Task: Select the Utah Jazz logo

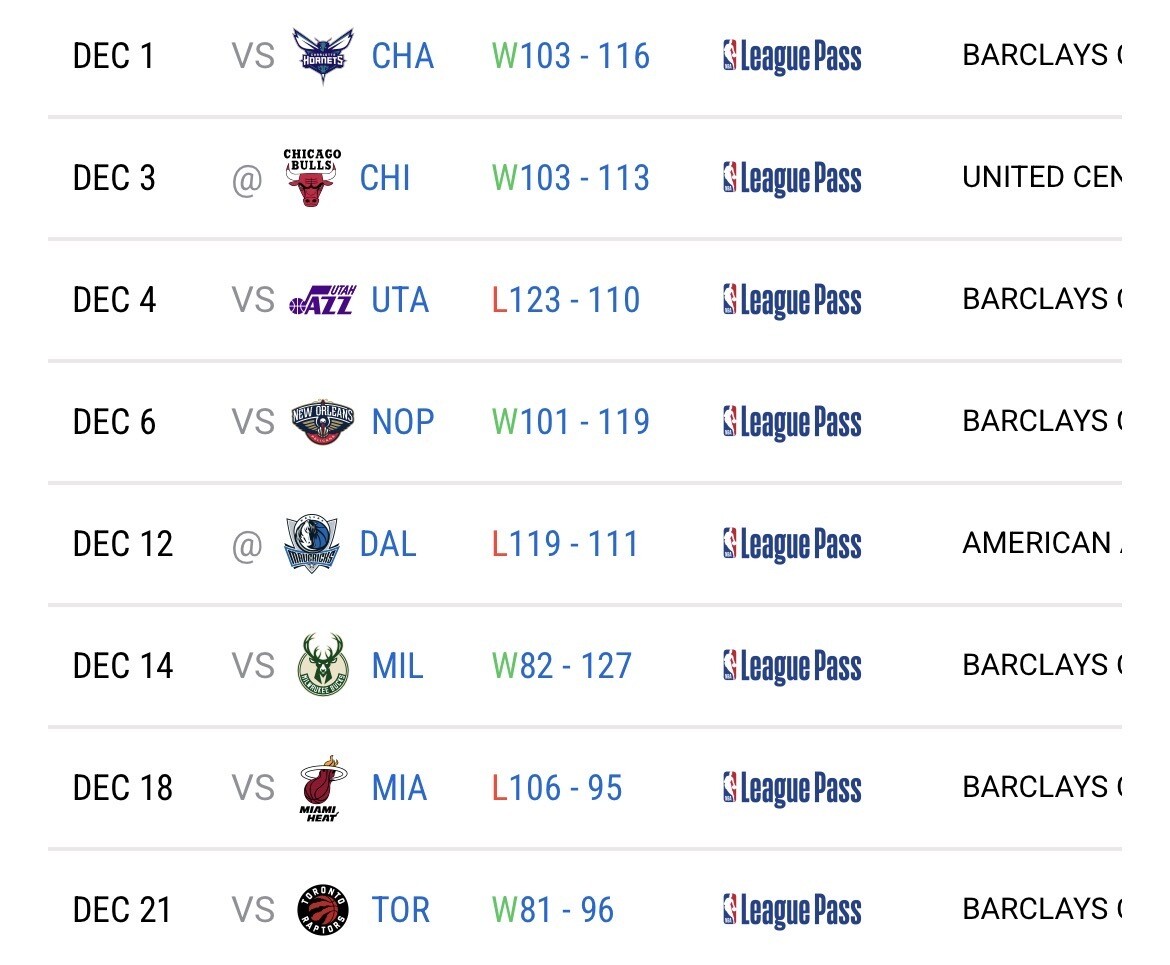Action: pos(322,300)
